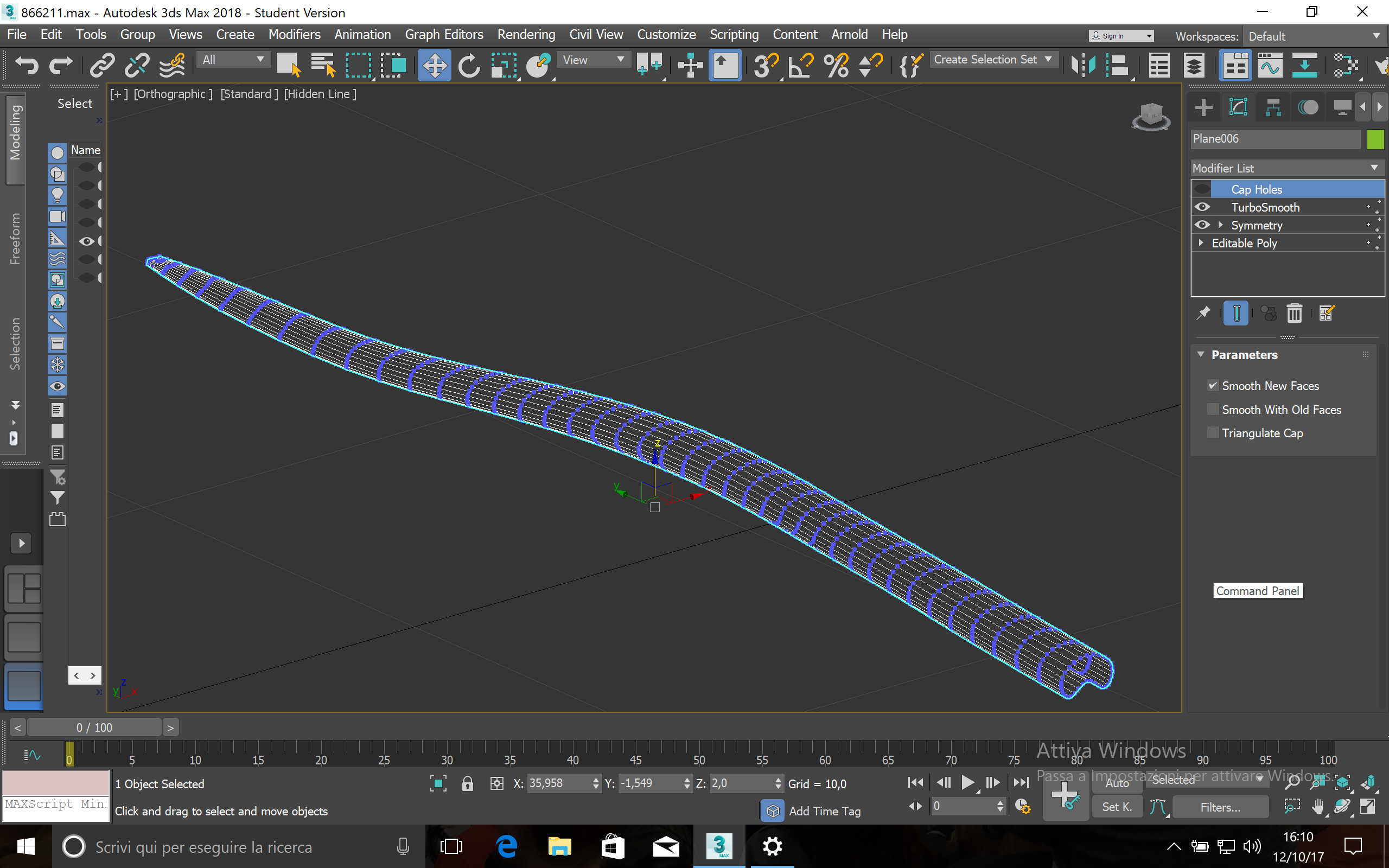Image resolution: width=1389 pixels, height=868 pixels.
Task: Open the Hierarchy panel tab icon
Action: coord(1272,107)
